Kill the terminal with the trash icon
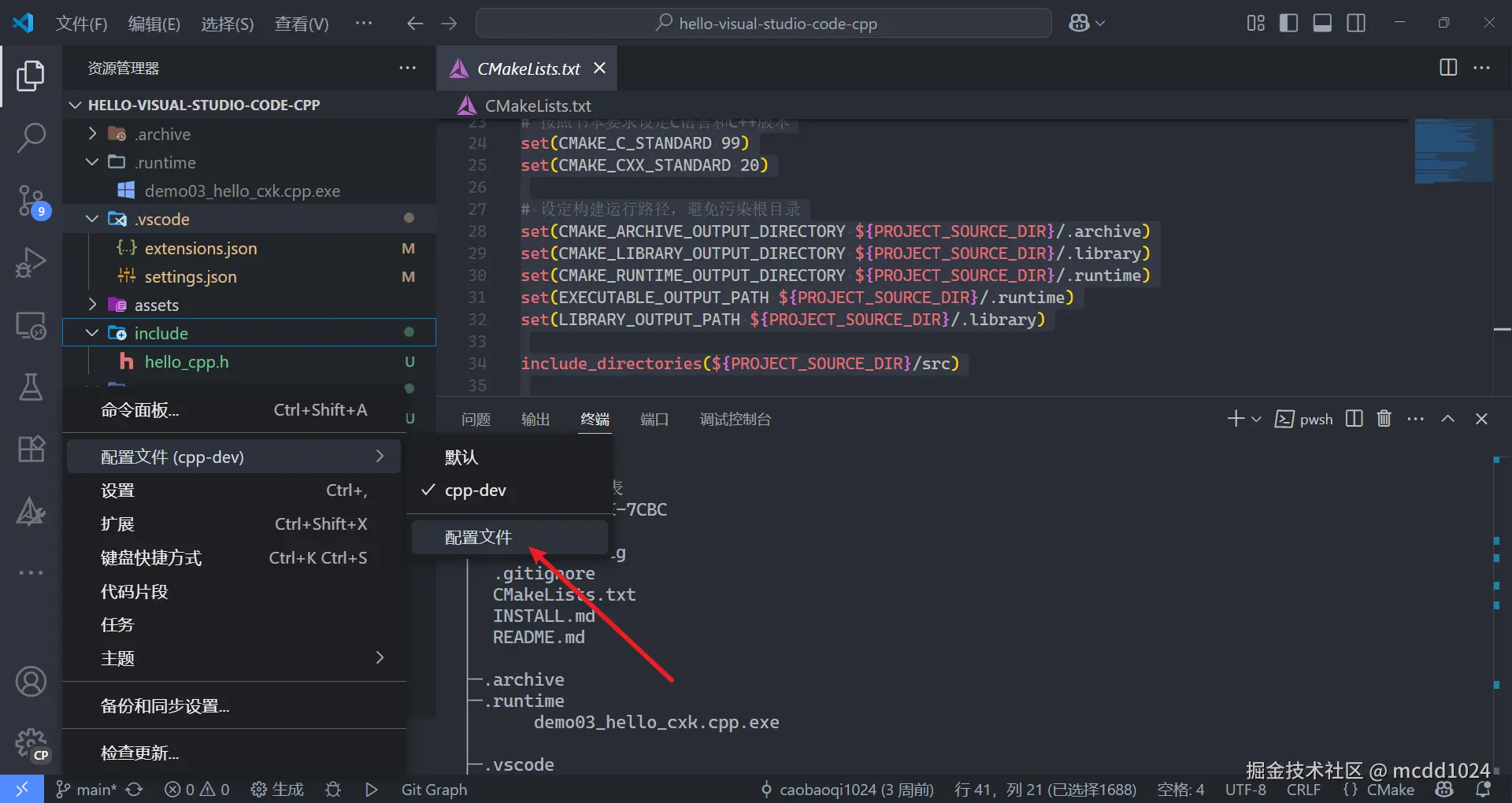This screenshot has width=1512, height=803. (1384, 419)
